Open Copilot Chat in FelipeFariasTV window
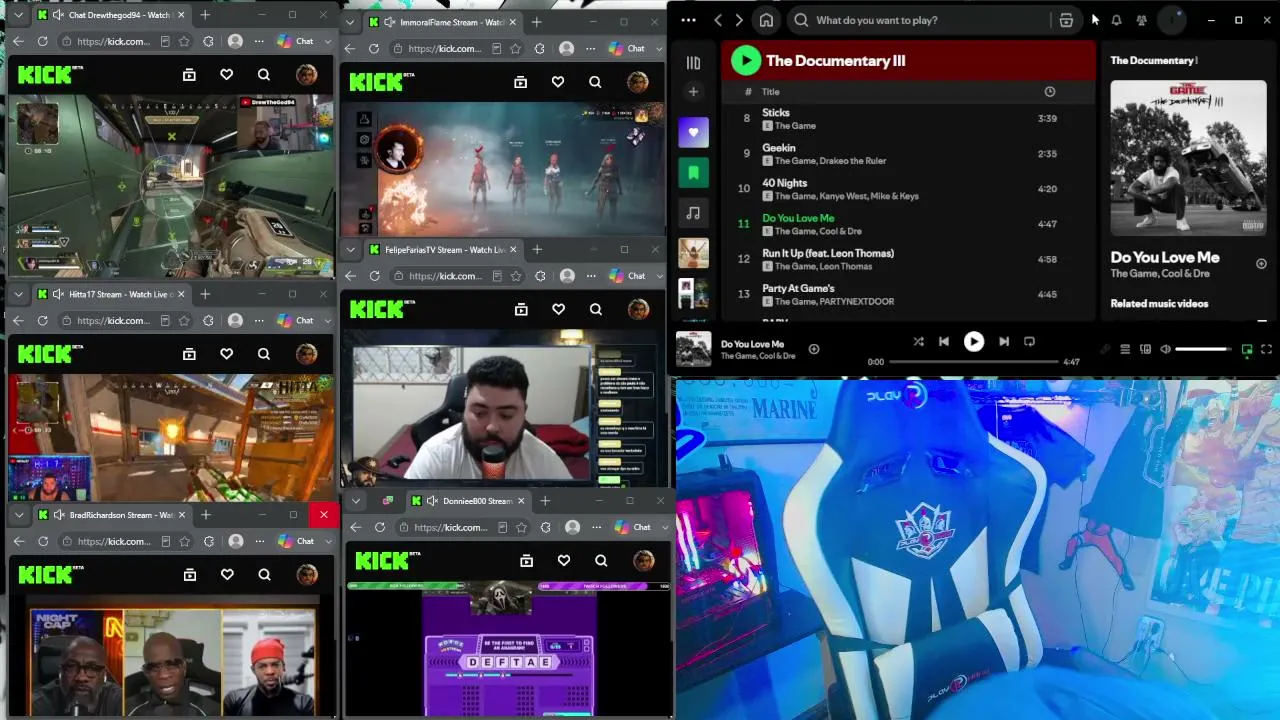Image resolution: width=1280 pixels, height=720 pixels. pyautogui.click(x=627, y=276)
